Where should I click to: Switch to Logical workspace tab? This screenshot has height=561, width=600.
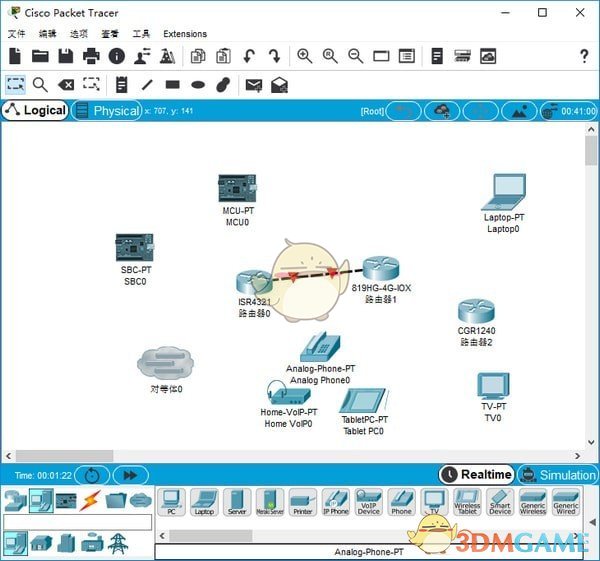click(x=35, y=111)
